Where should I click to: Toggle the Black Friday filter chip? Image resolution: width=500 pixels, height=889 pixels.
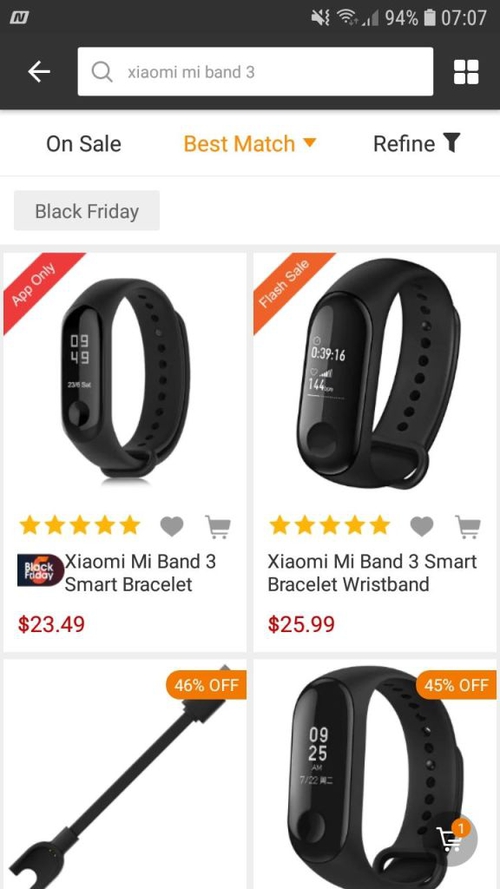[x=87, y=211]
